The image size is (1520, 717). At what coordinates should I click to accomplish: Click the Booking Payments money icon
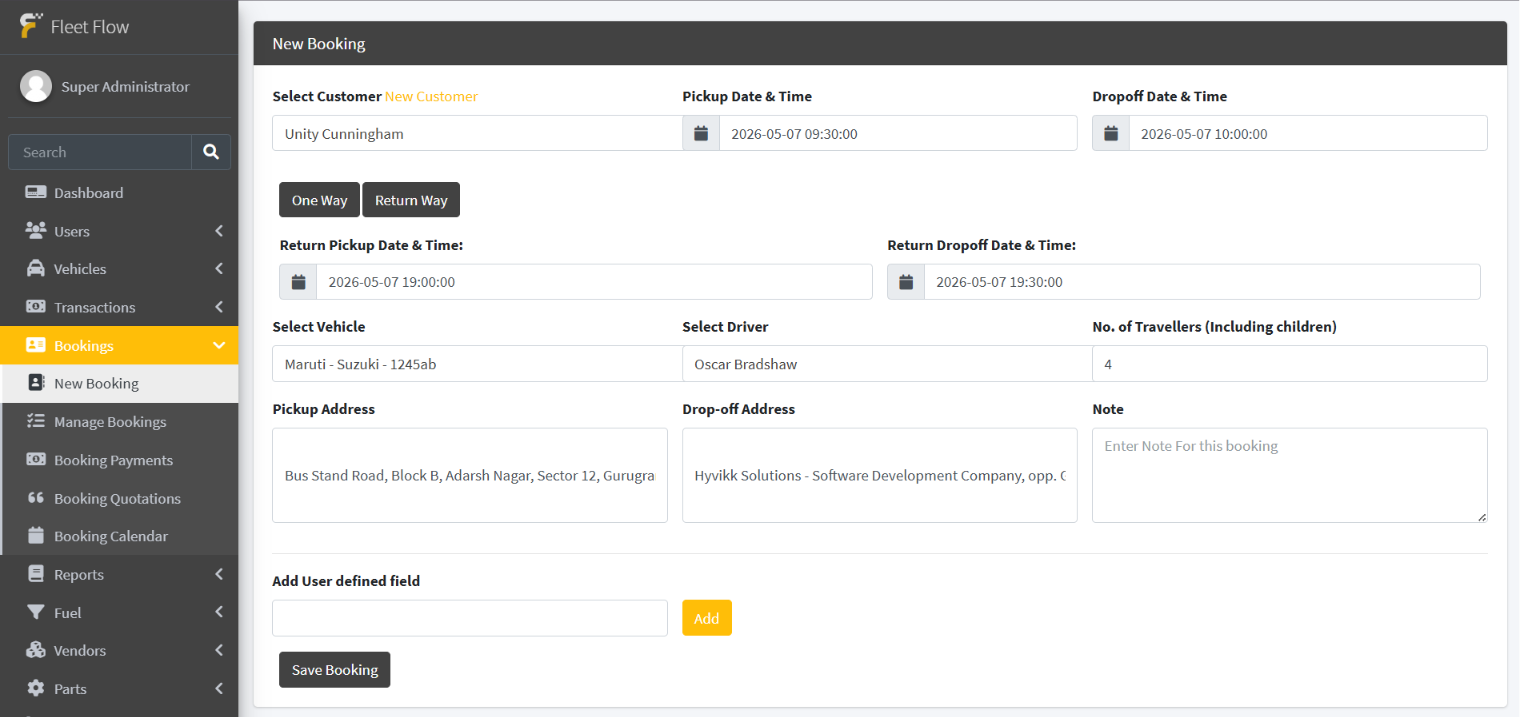tap(36, 460)
